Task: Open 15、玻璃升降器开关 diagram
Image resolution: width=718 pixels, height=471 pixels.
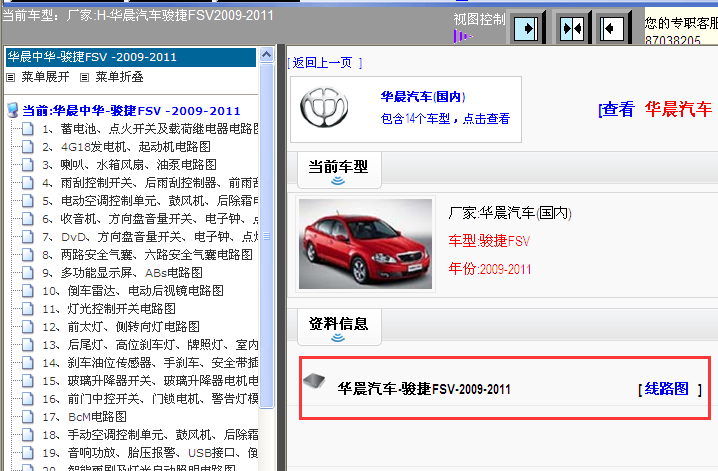Action: 150,380
